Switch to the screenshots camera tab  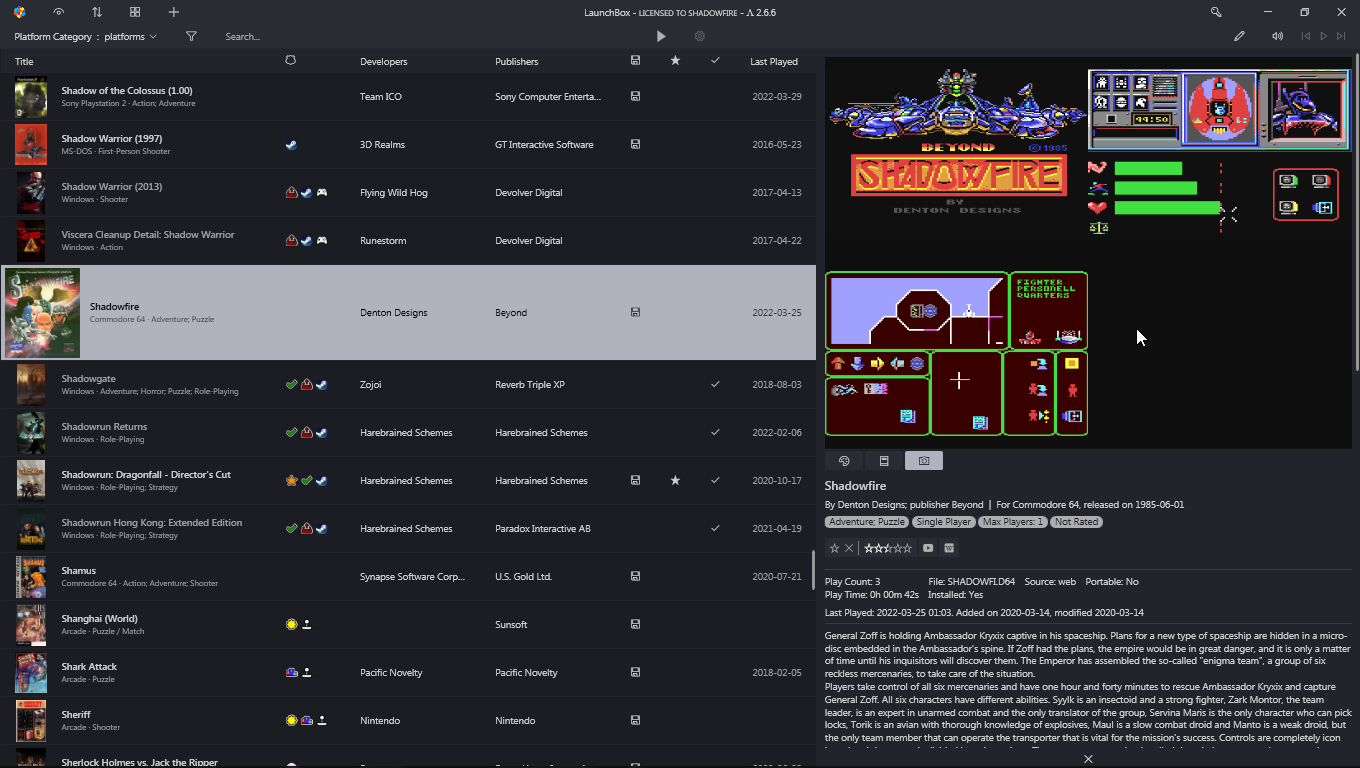pyautogui.click(x=924, y=461)
